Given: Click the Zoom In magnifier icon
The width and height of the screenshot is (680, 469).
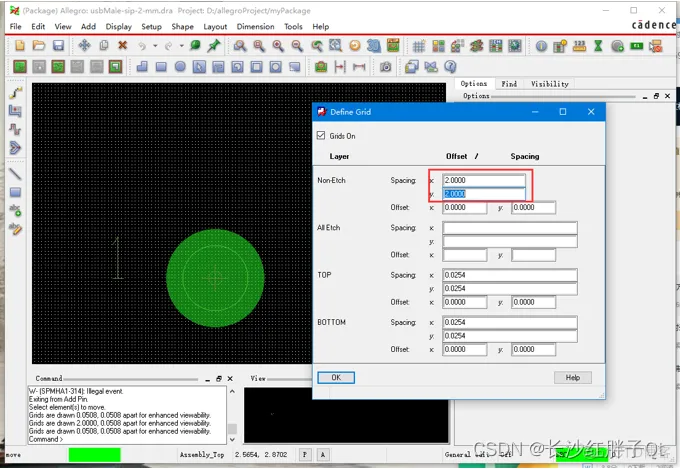Looking at the screenshot, I should 278,46.
